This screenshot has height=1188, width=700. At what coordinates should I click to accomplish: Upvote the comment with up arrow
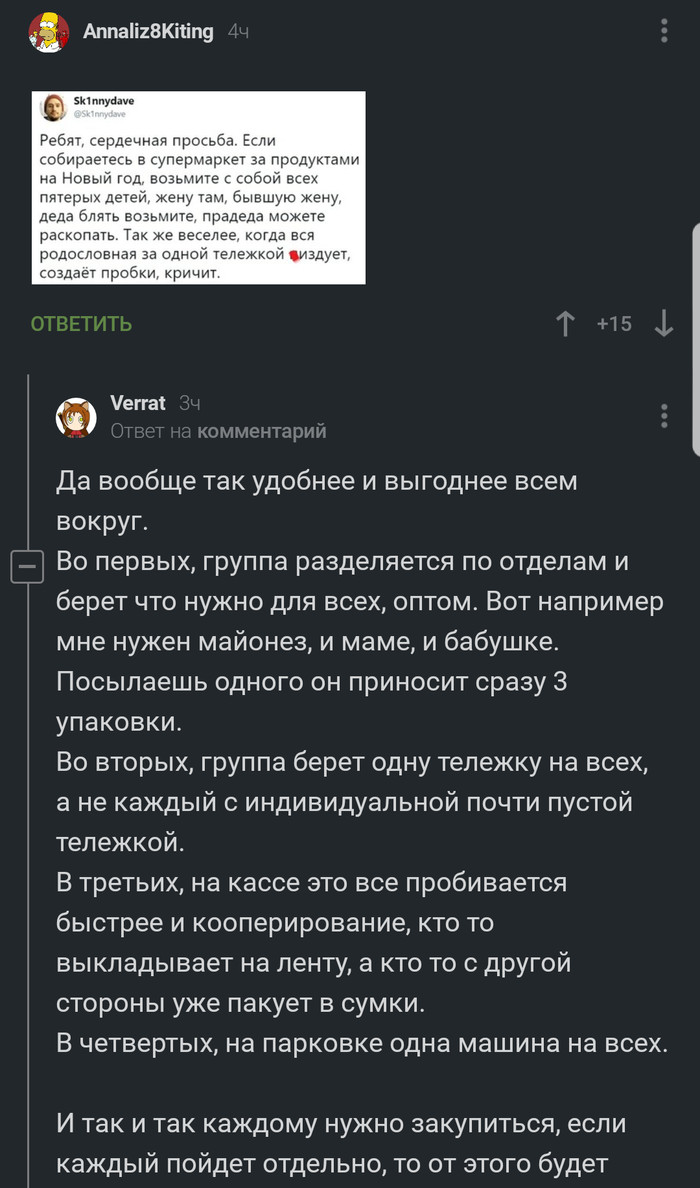[565, 323]
